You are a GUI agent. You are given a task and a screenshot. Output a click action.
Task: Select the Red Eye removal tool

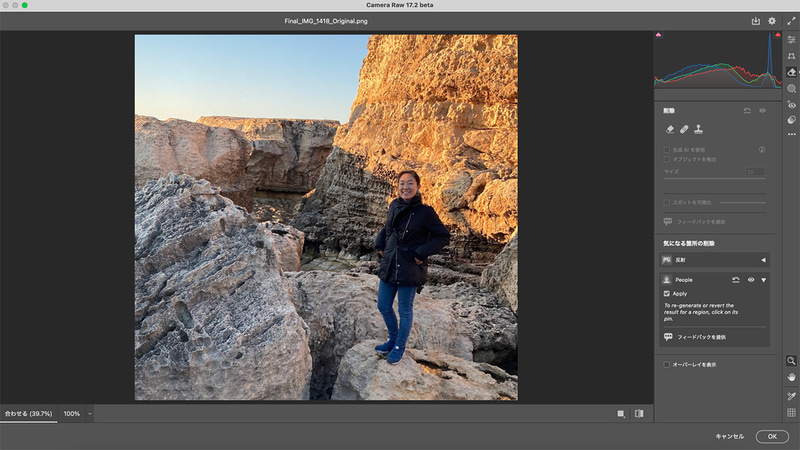click(x=791, y=104)
